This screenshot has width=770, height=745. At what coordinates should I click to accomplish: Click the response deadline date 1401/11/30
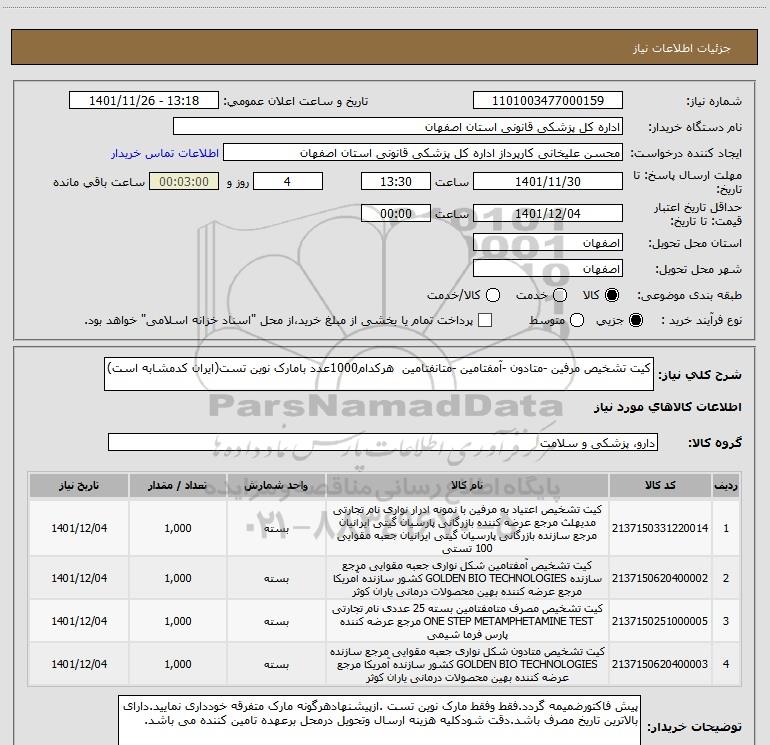548,181
